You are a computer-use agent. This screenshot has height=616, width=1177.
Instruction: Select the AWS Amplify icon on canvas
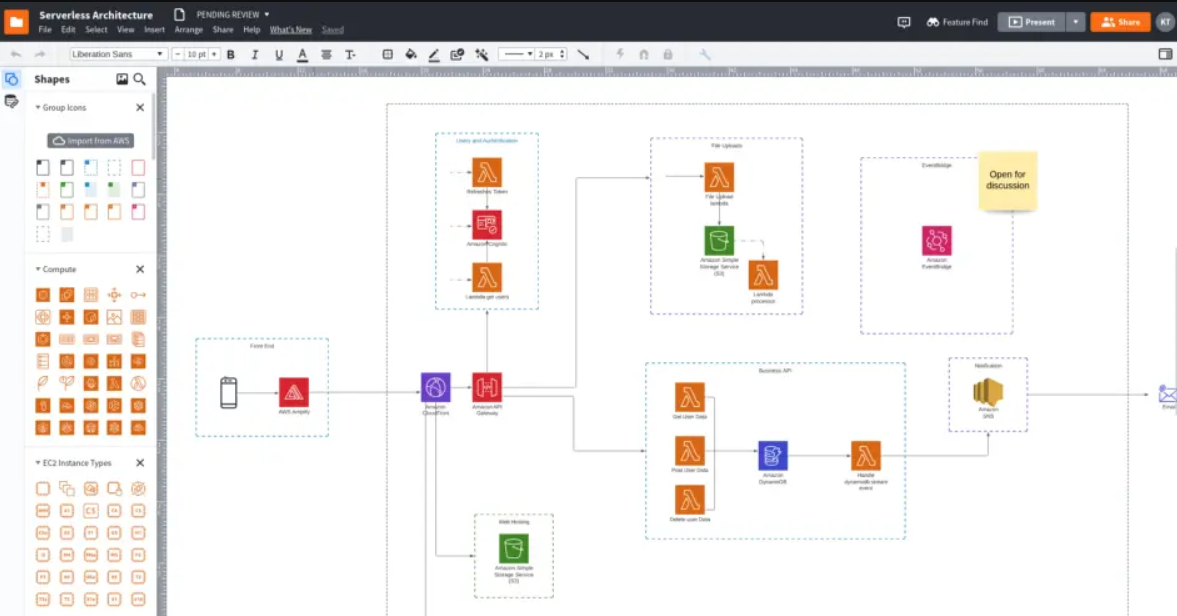click(293, 392)
